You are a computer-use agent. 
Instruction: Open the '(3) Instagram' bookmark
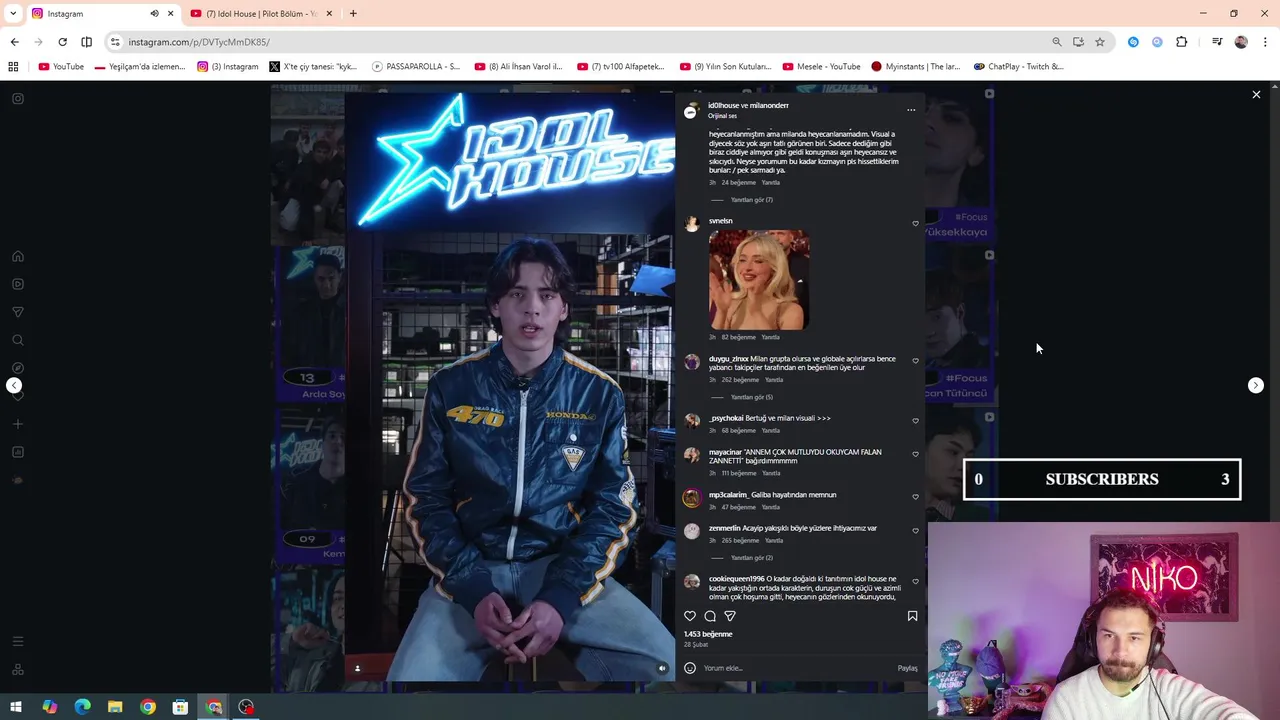pyautogui.click(x=228, y=66)
